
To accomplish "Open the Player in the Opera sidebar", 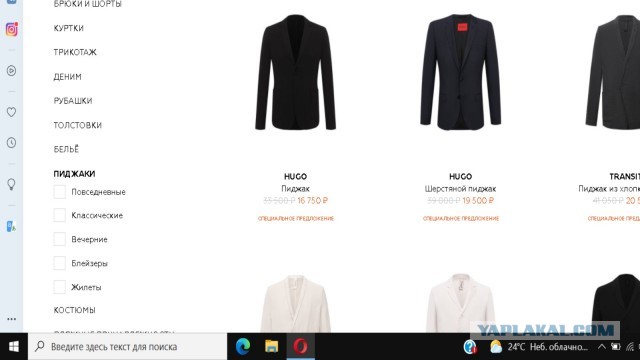I will click(x=11, y=71).
